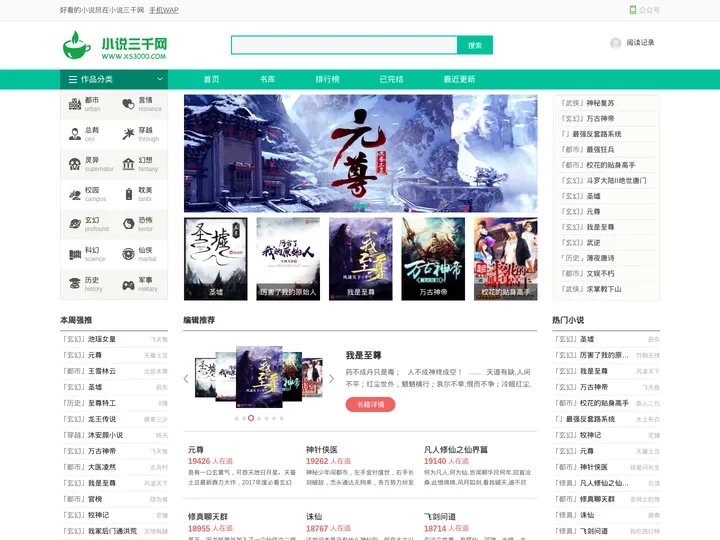The width and height of the screenshot is (720, 540).
Task: Click the 公众号 phone icon
Action: click(633, 10)
